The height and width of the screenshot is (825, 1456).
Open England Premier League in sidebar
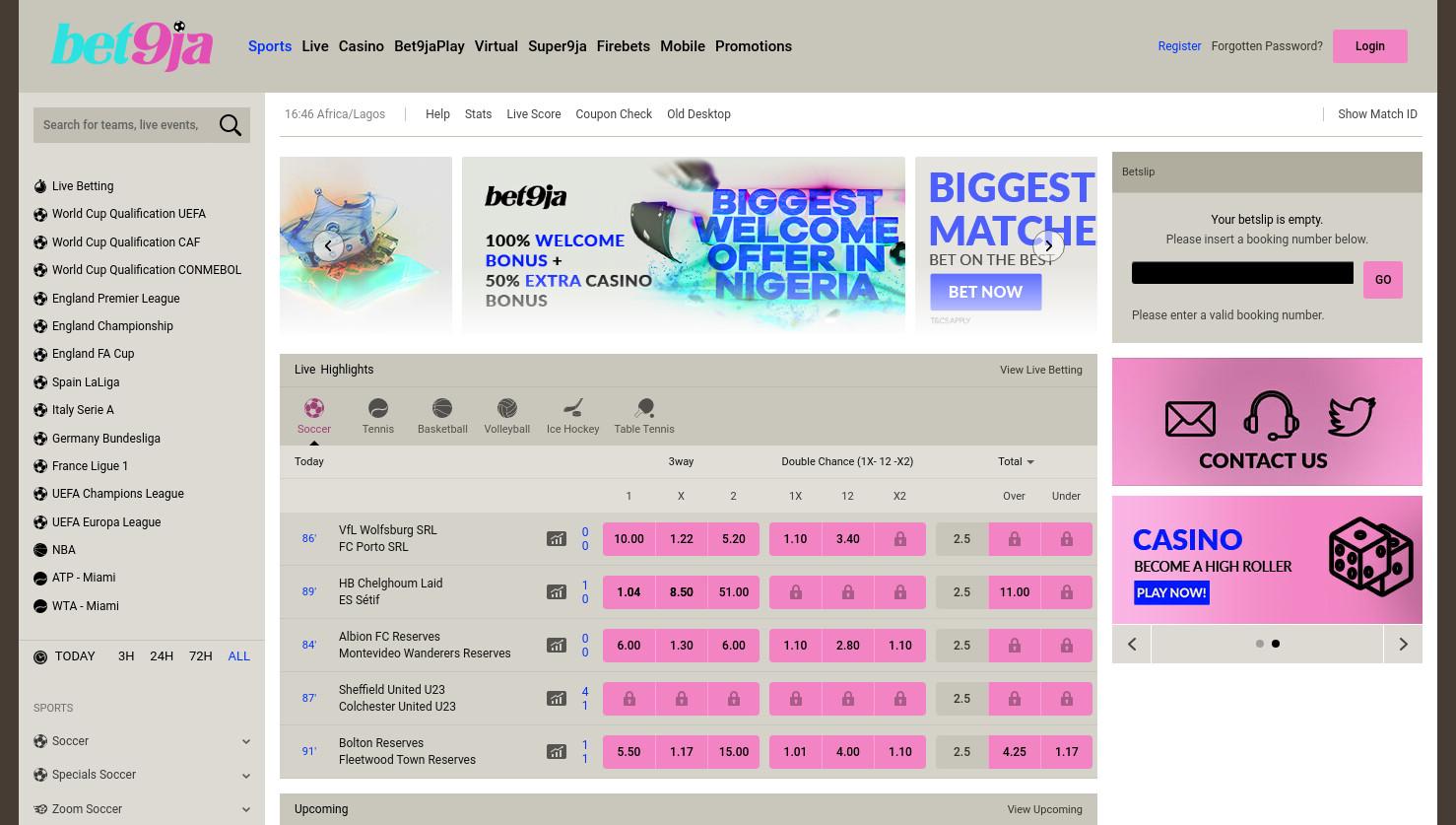pos(115,299)
